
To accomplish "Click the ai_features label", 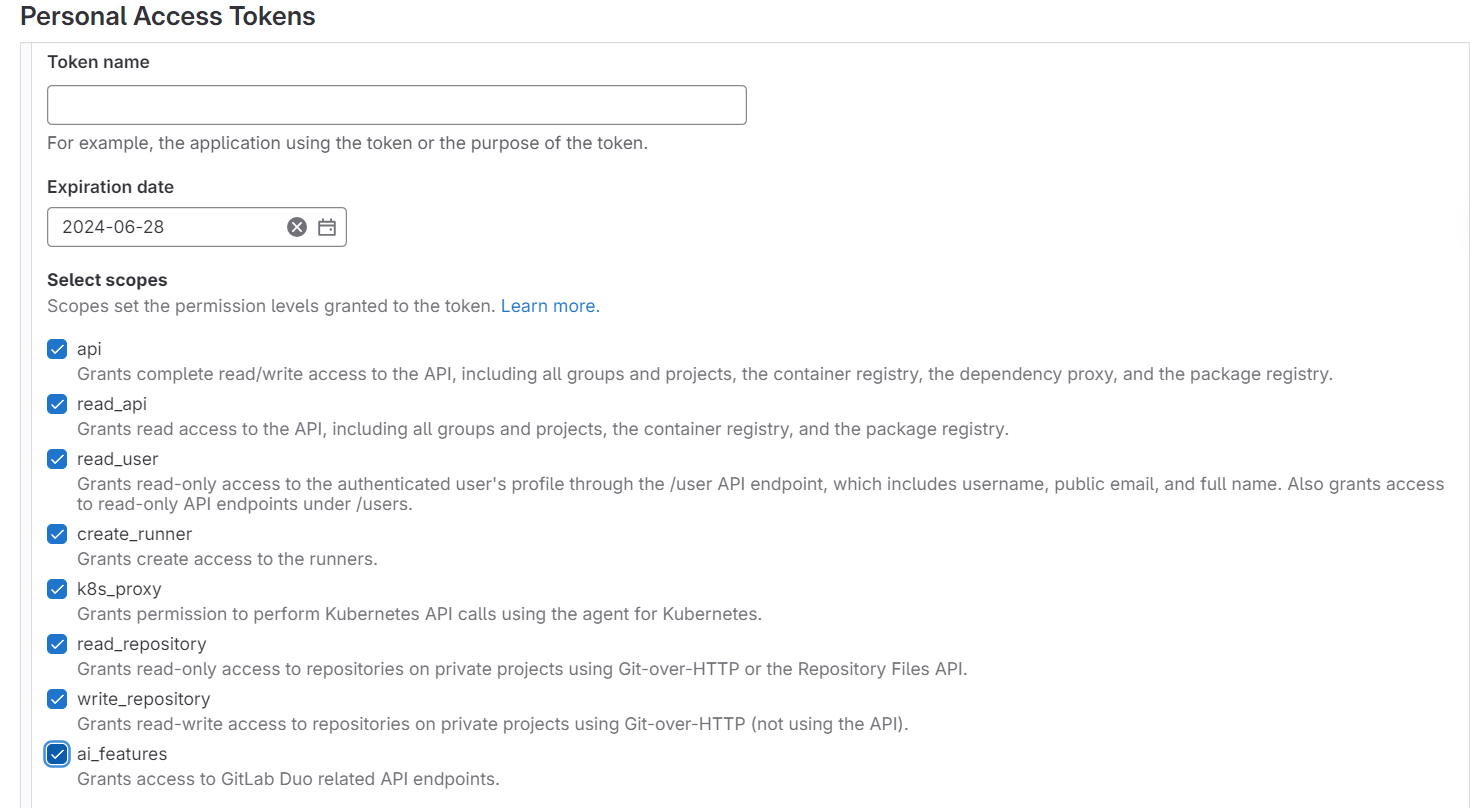I will pyautogui.click(x=123, y=754).
